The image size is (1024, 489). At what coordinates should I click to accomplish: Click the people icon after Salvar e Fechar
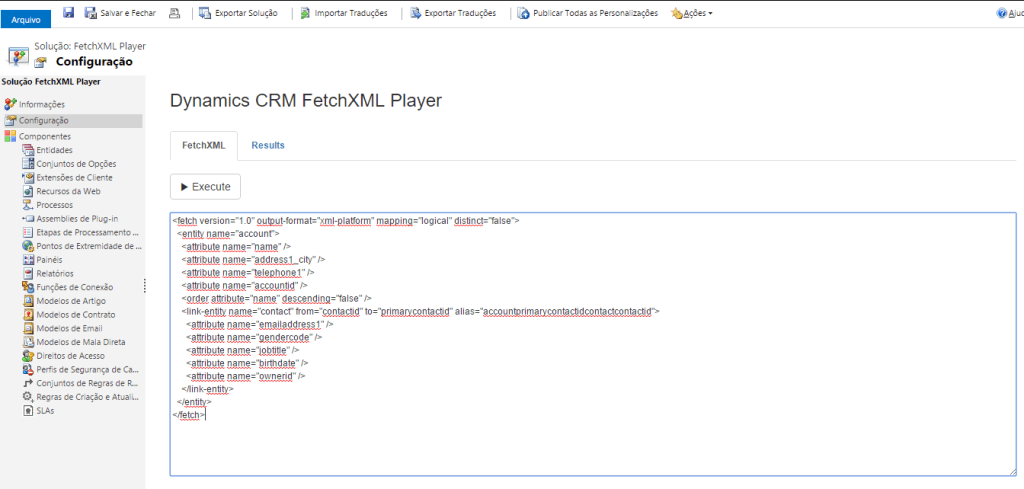(174, 13)
